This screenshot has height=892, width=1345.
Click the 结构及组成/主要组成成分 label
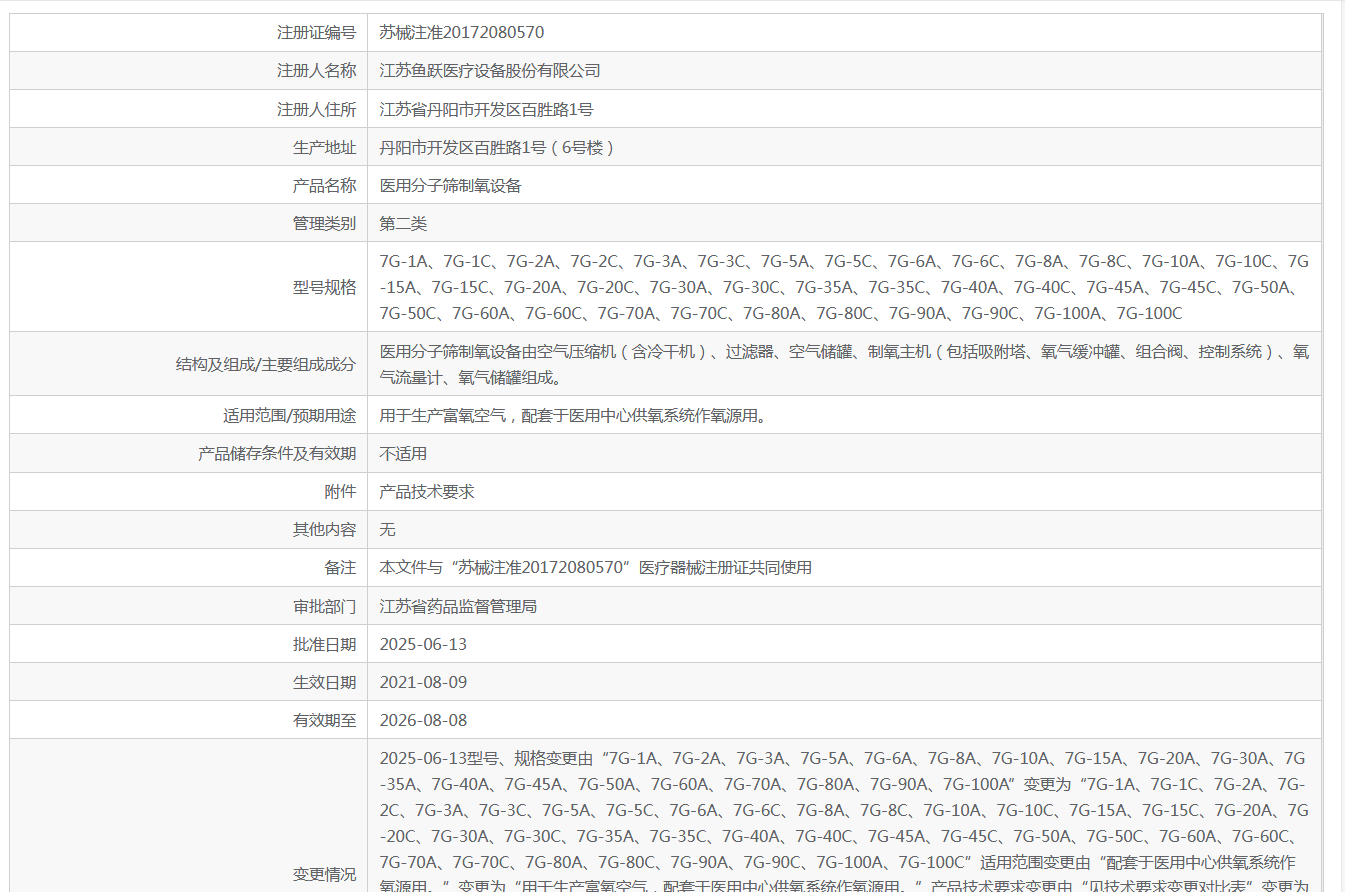pos(266,364)
